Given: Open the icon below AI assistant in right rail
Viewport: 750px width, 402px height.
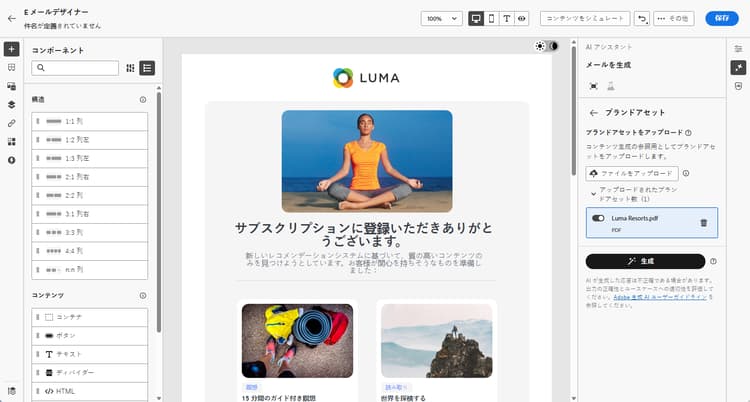Looking at the screenshot, I should click(x=738, y=86).
